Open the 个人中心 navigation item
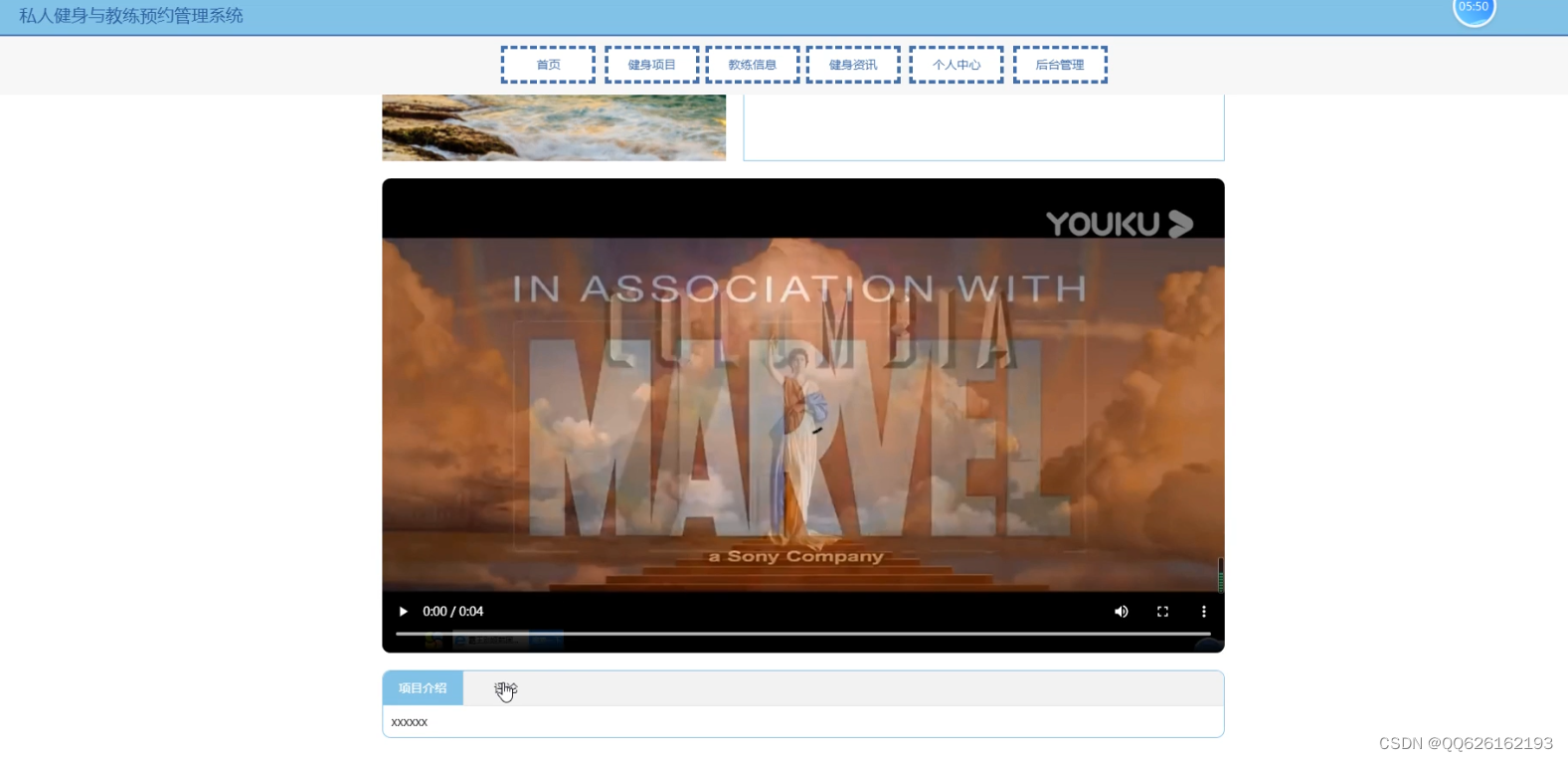The width and height of the screenshot is (1568, 761). pos(956,65)
